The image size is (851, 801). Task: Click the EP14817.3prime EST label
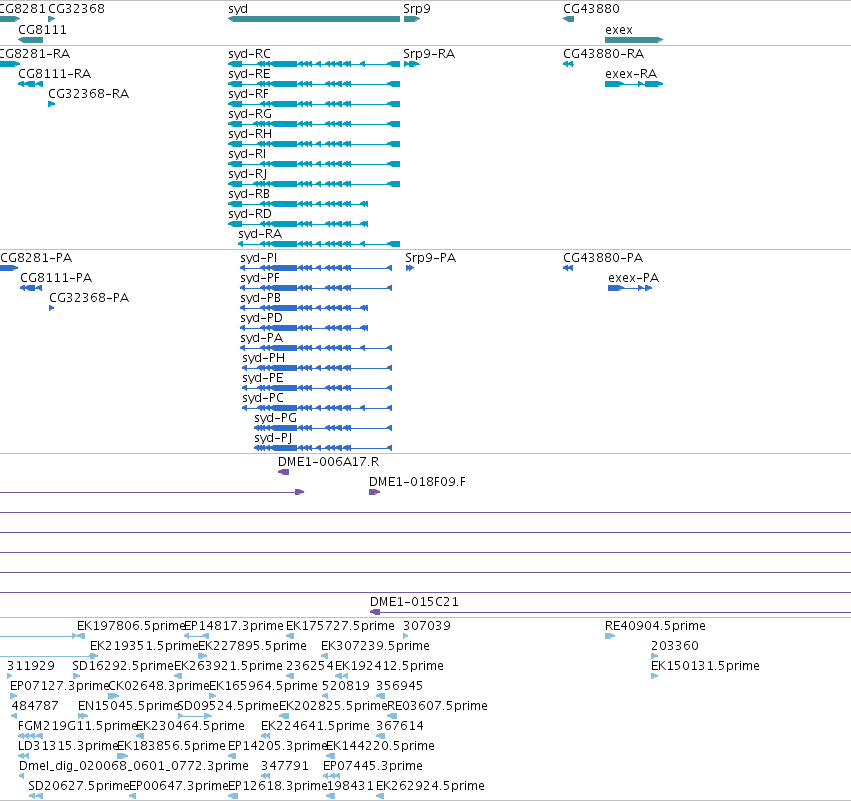[234, 626]
